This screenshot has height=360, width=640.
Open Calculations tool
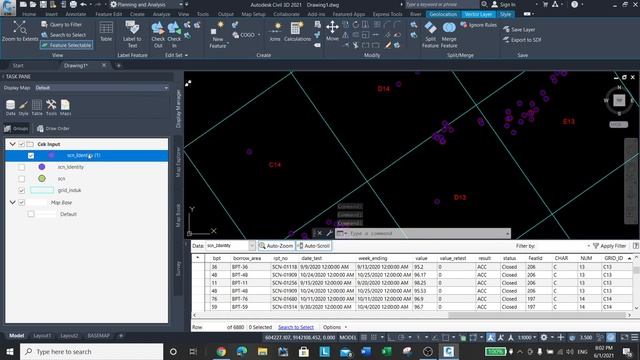(x=297, y=32)
